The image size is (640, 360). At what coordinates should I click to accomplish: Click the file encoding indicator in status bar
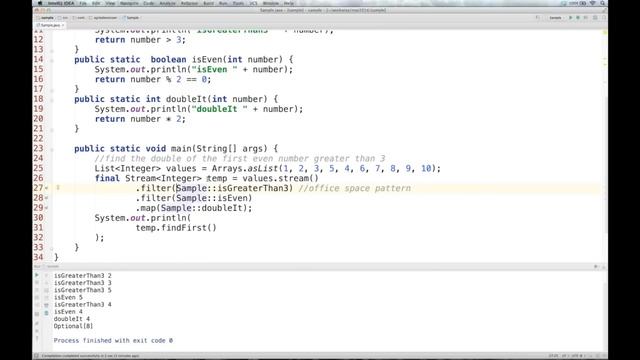577,356
